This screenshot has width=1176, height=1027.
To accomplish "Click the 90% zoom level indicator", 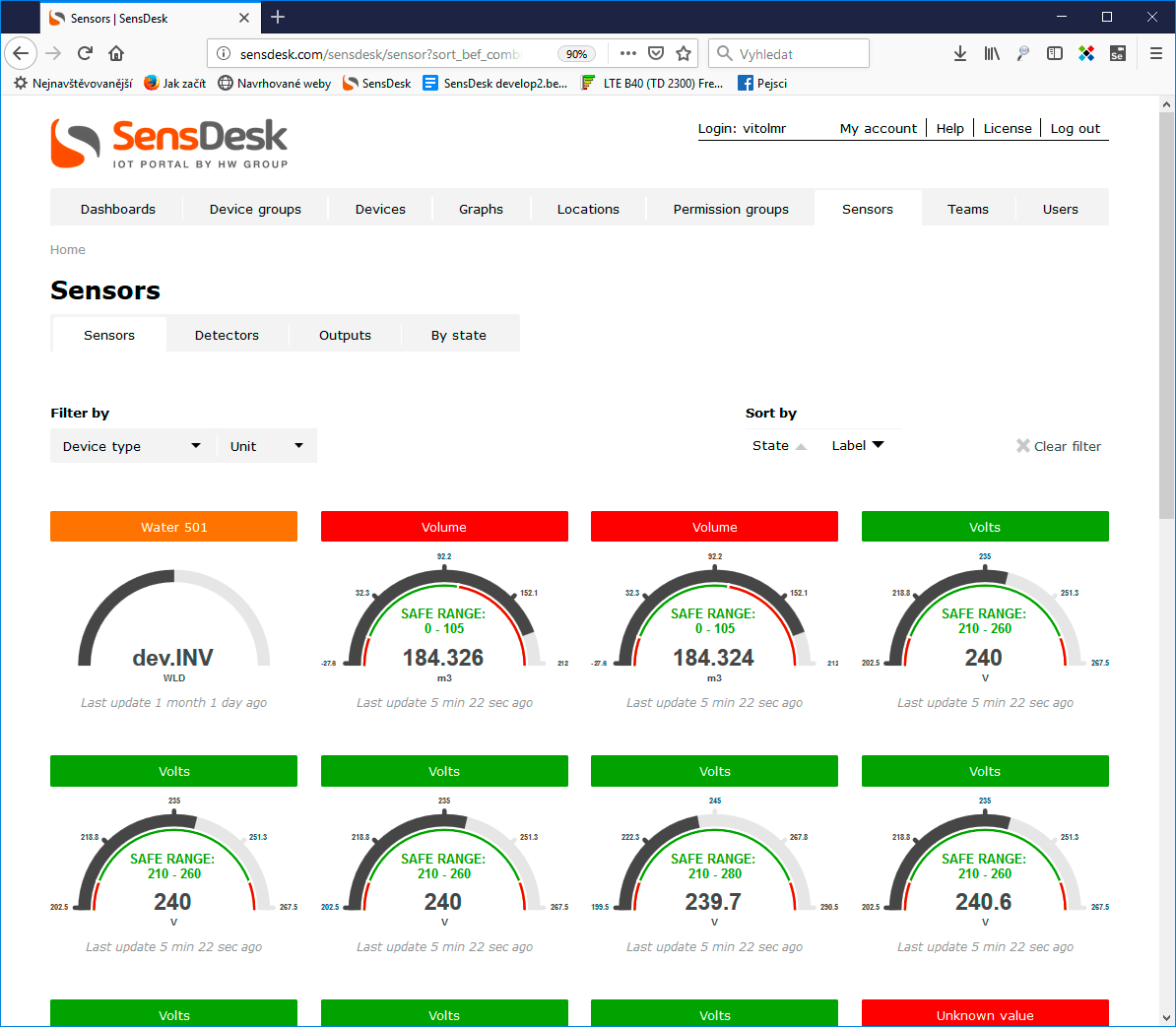I will [x=577, y=54].
